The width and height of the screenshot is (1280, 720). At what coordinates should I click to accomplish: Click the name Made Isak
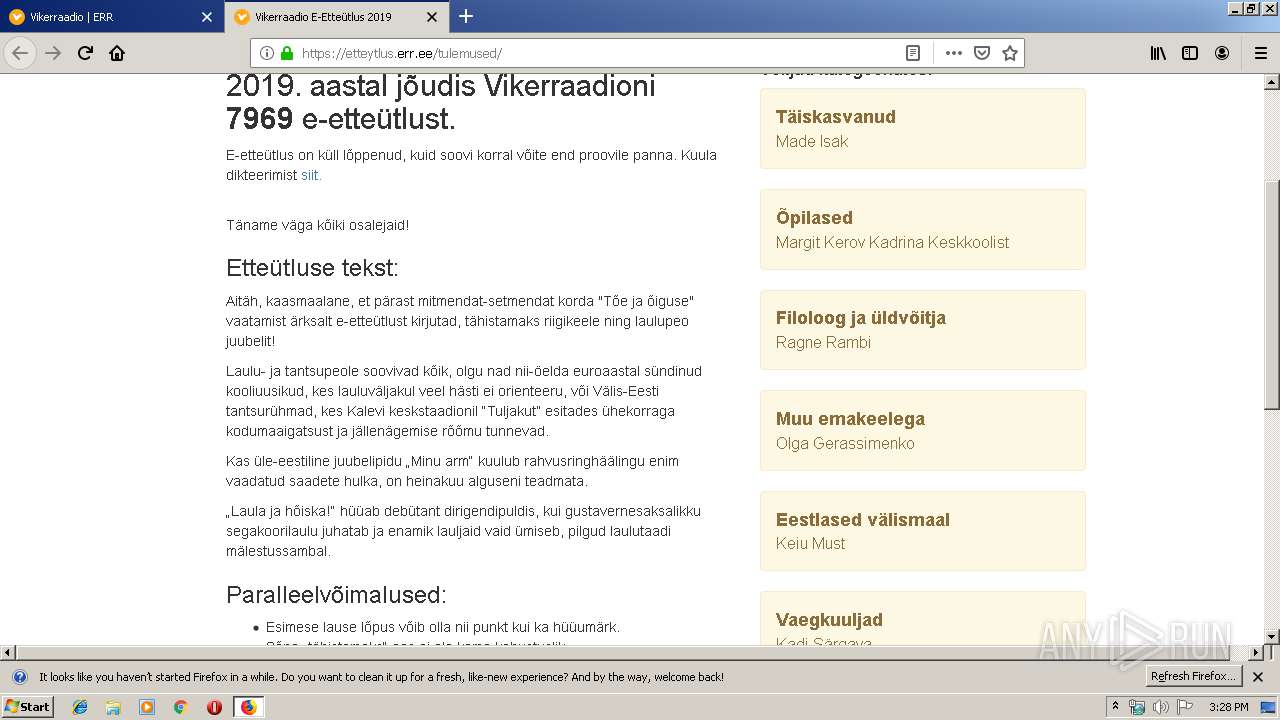[x=811, y=141]
